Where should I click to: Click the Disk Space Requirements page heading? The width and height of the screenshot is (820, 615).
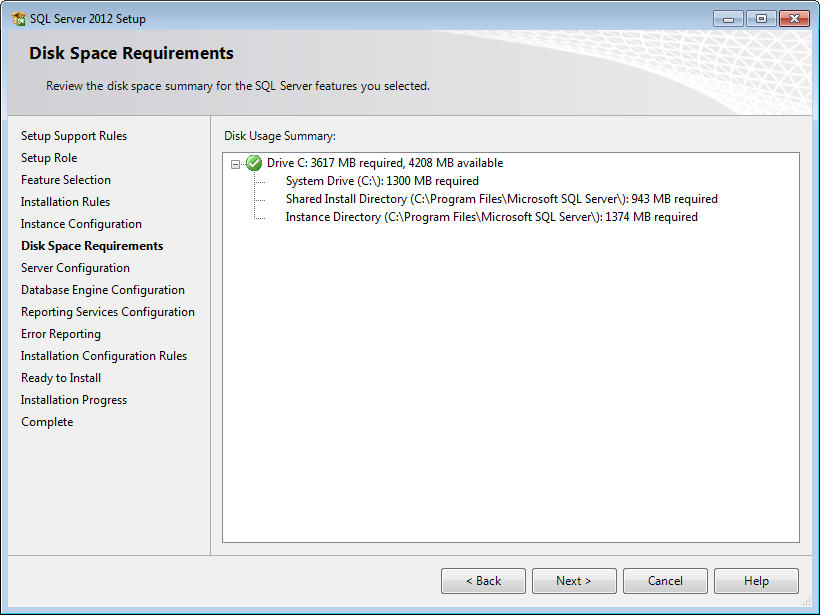131,53
